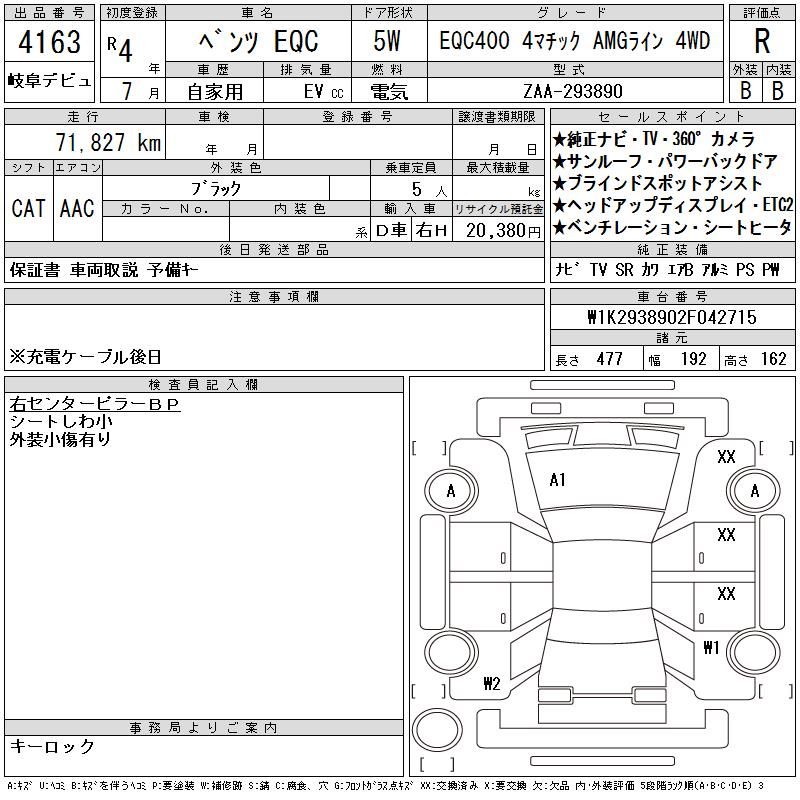Click the lot number 4163

[49, 41]
